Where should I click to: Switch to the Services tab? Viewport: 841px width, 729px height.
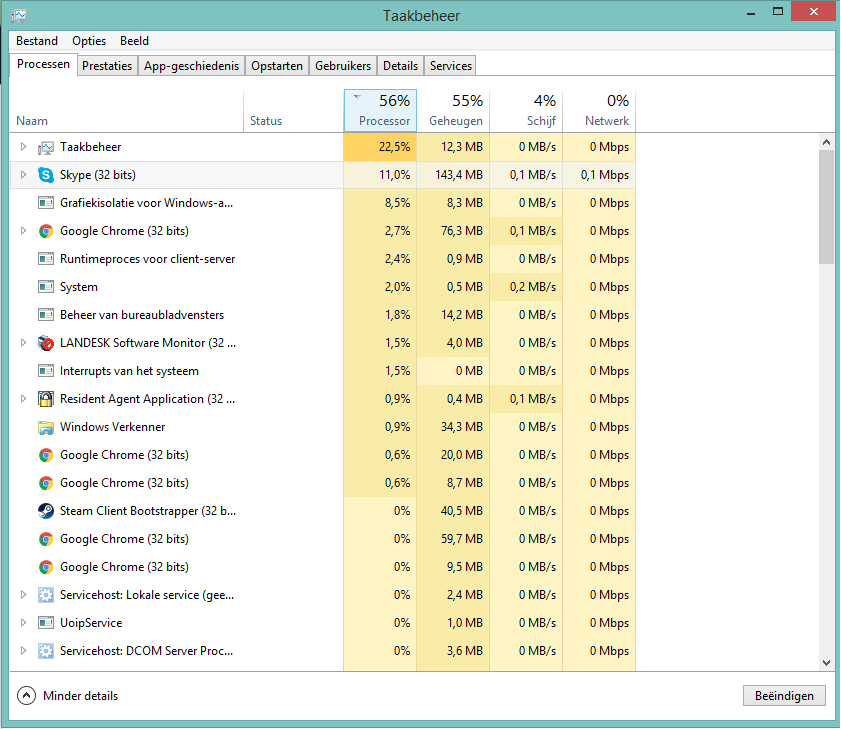point(451,65)
